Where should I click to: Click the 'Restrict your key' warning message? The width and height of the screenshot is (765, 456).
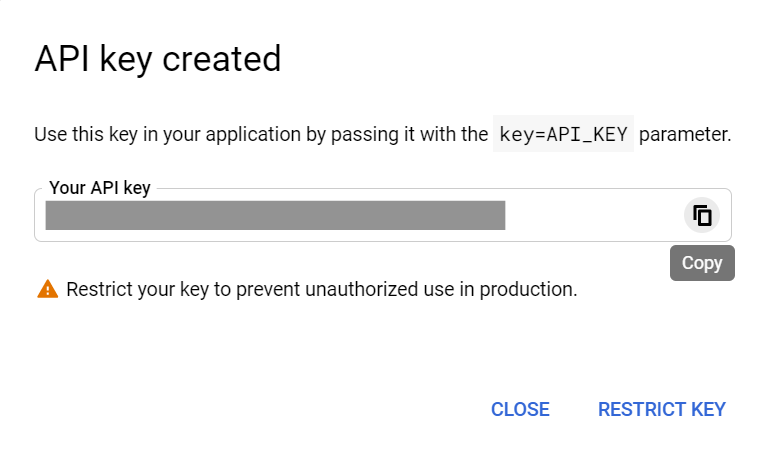point(322,289)
